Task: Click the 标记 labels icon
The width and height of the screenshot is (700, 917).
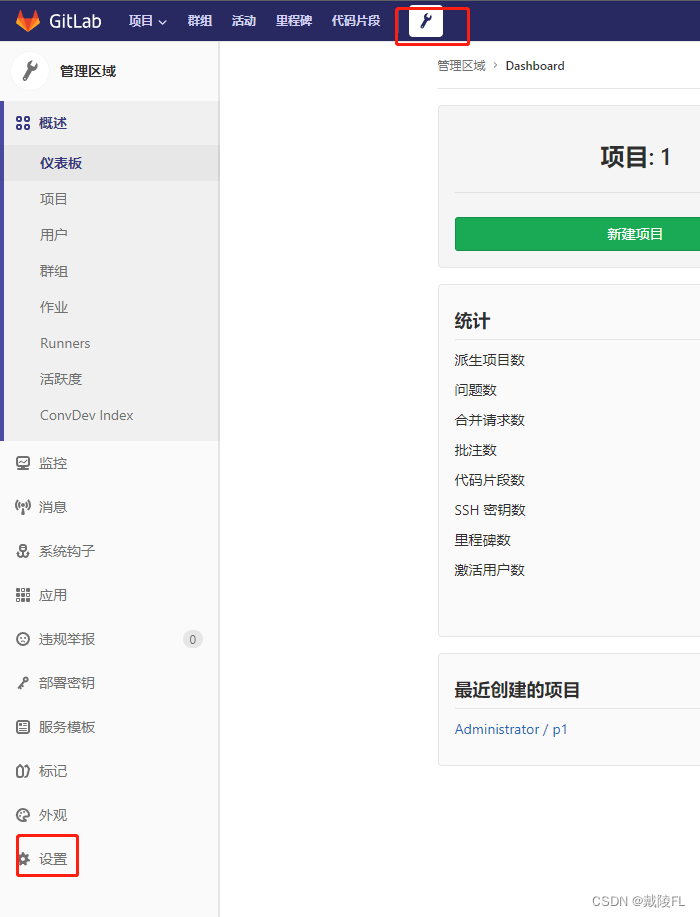Action: pos(23,771)
